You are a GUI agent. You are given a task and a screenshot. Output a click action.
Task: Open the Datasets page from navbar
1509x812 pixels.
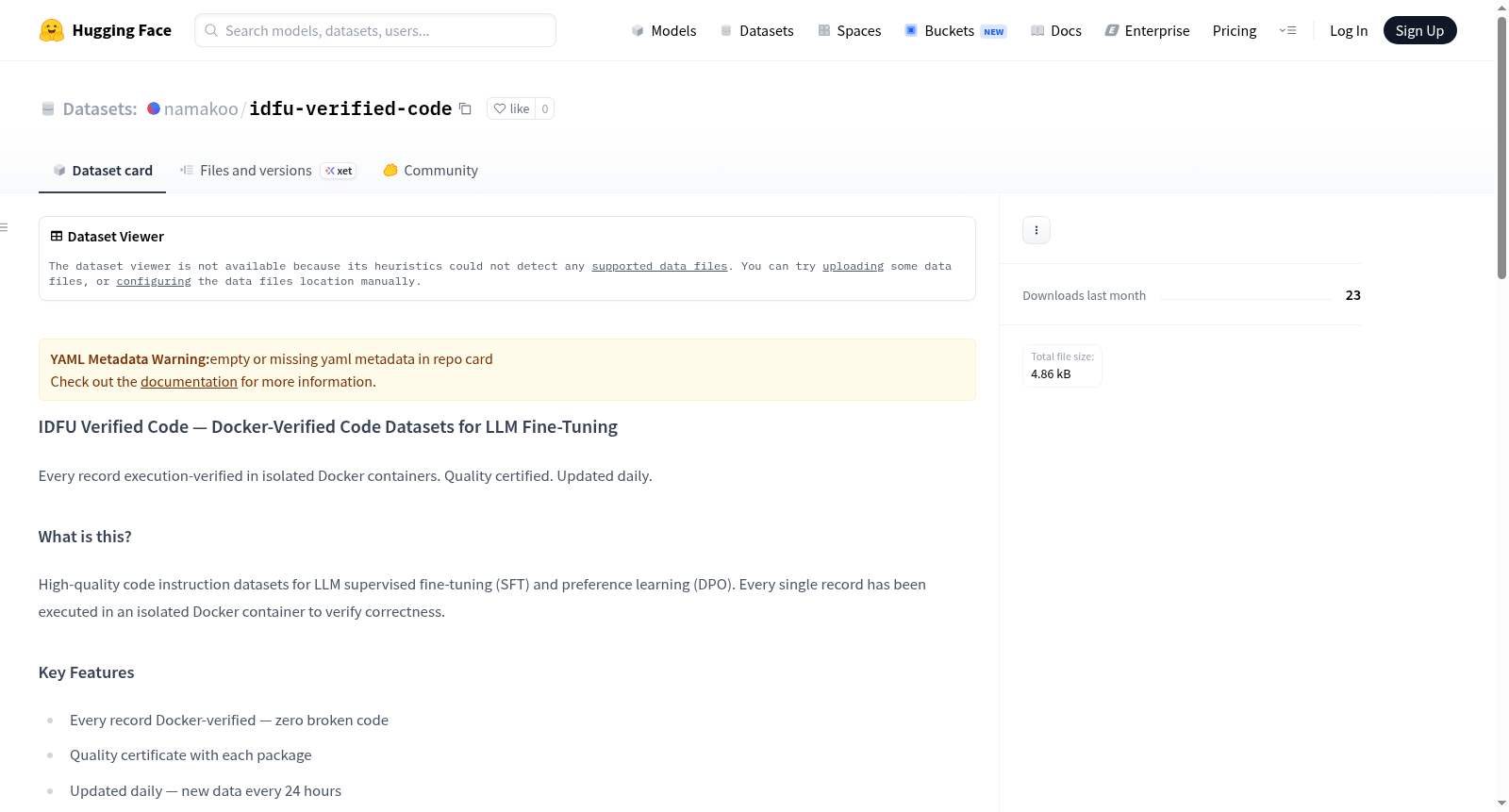(756, 30)
